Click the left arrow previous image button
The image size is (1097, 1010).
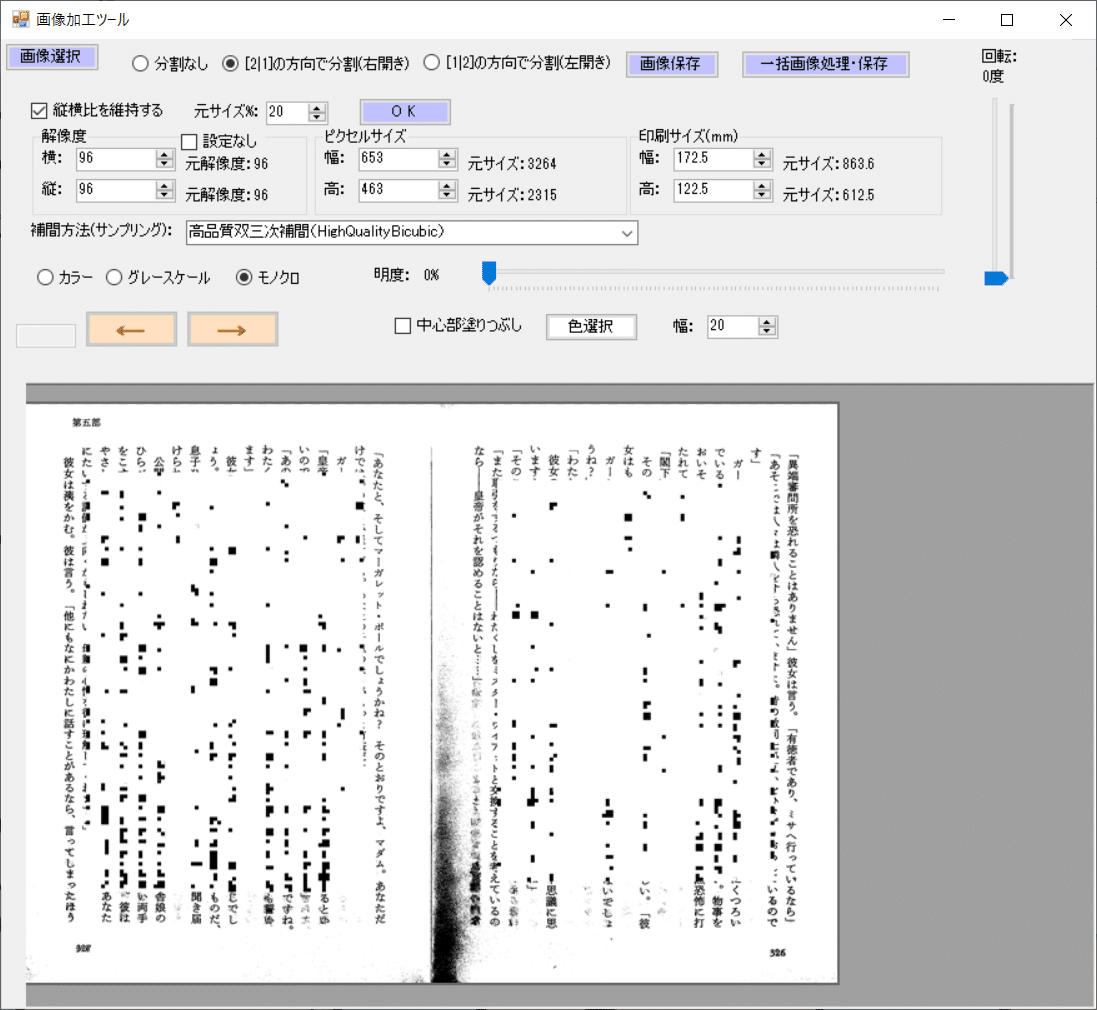point(132,329)
